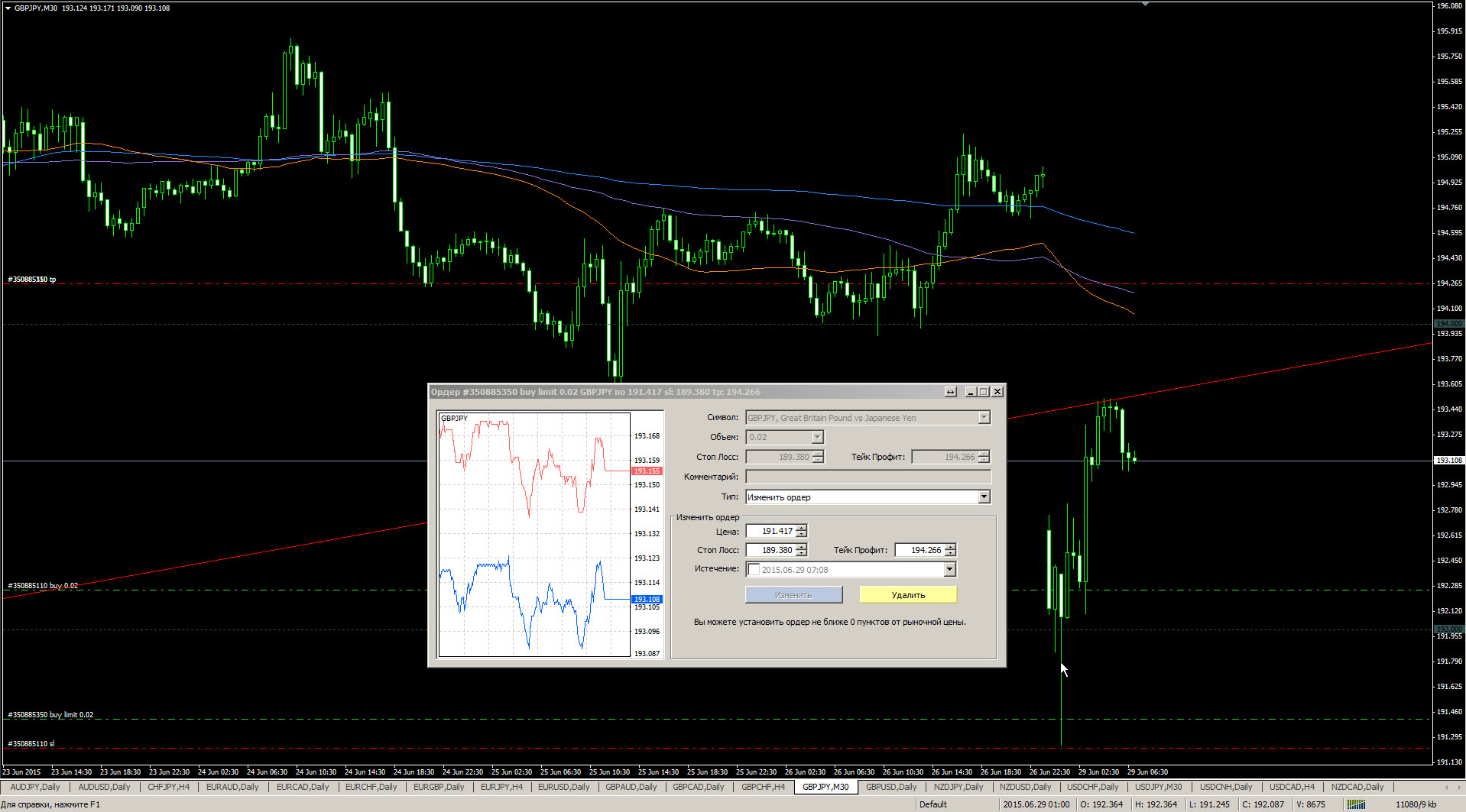Switch to CHFJPY,H4 chart tab
This screenshot has height=812, width=1466.
[168, 787]
